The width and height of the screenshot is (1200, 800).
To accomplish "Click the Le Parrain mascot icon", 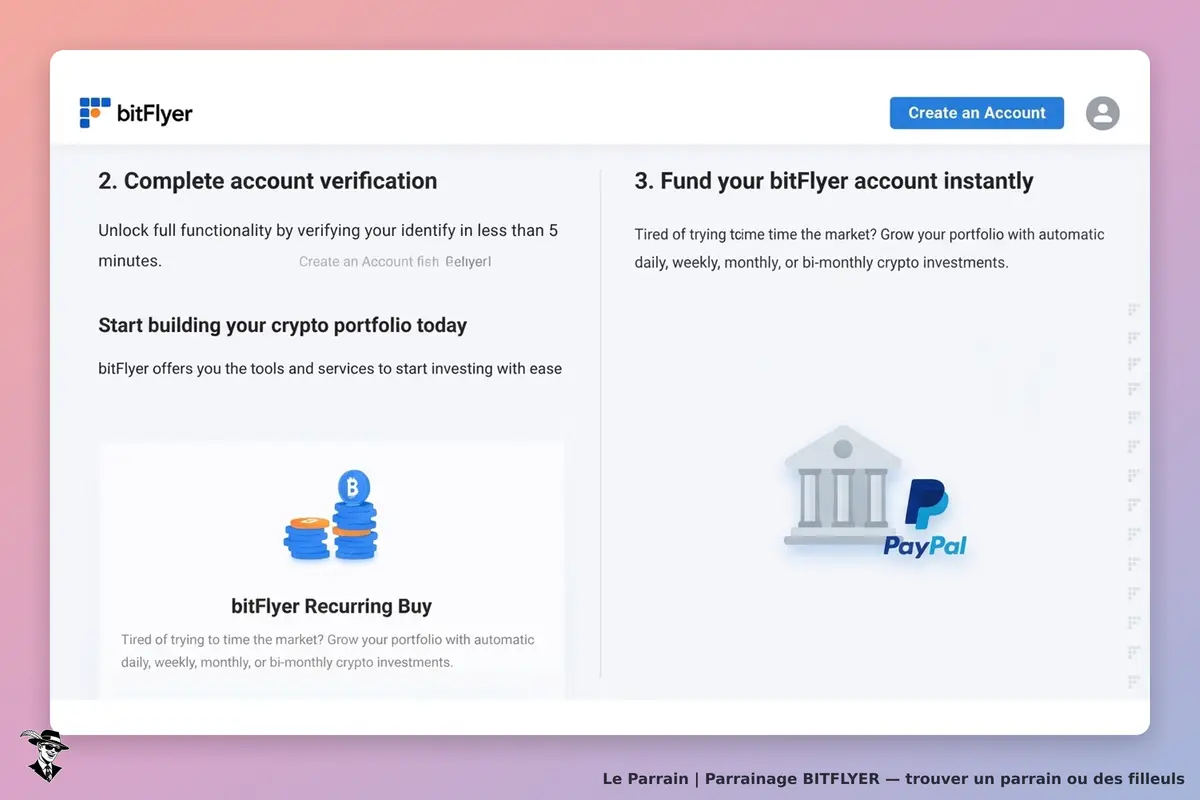I will tap(44, 755).
